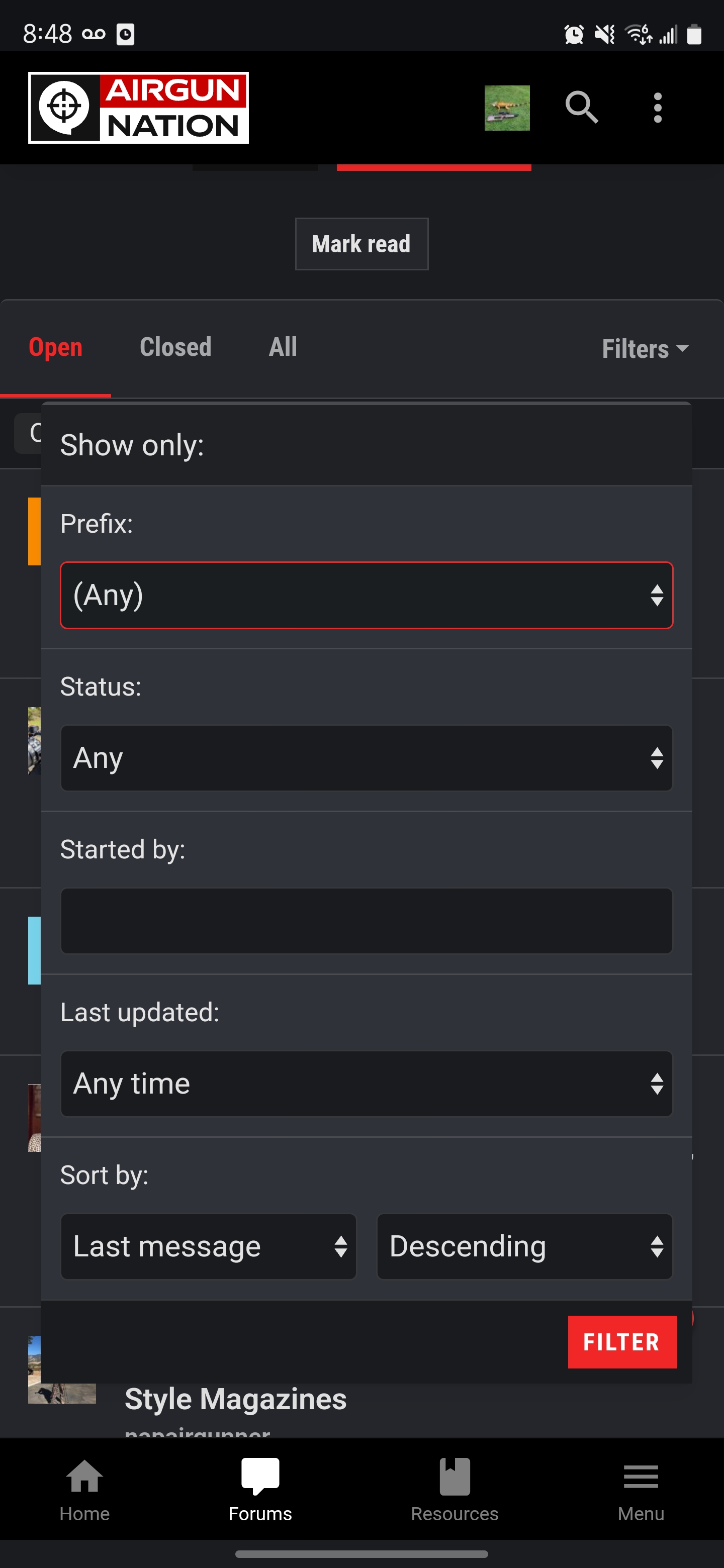Screen dimensions: 724x1568
Task: Switch to the Closed tab
Action: point(175,348)
